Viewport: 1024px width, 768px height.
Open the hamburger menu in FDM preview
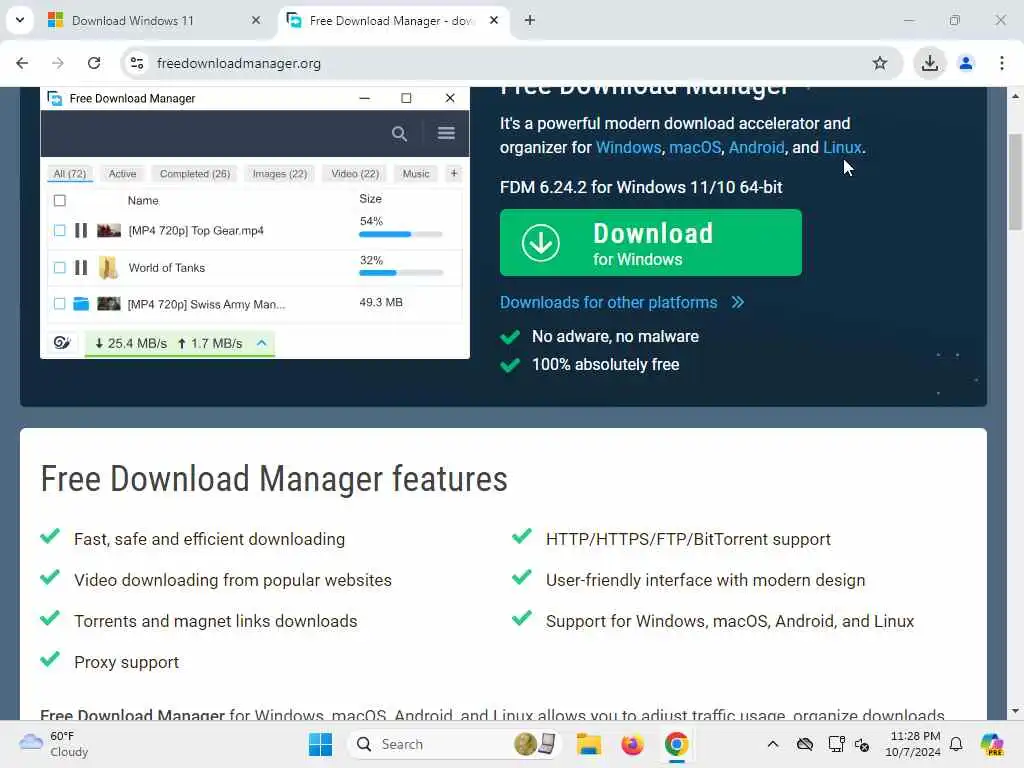(x=446, y=133)
